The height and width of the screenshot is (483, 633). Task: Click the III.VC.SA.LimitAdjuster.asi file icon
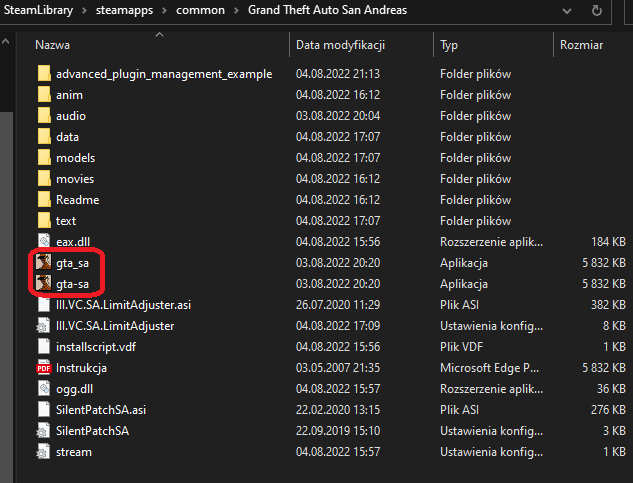[x=43, y=305]
